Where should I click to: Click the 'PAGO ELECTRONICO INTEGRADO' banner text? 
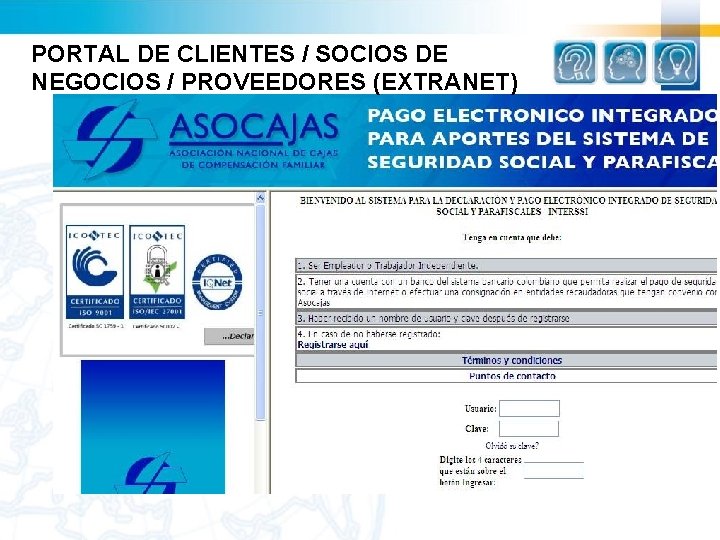pos(542,115)
